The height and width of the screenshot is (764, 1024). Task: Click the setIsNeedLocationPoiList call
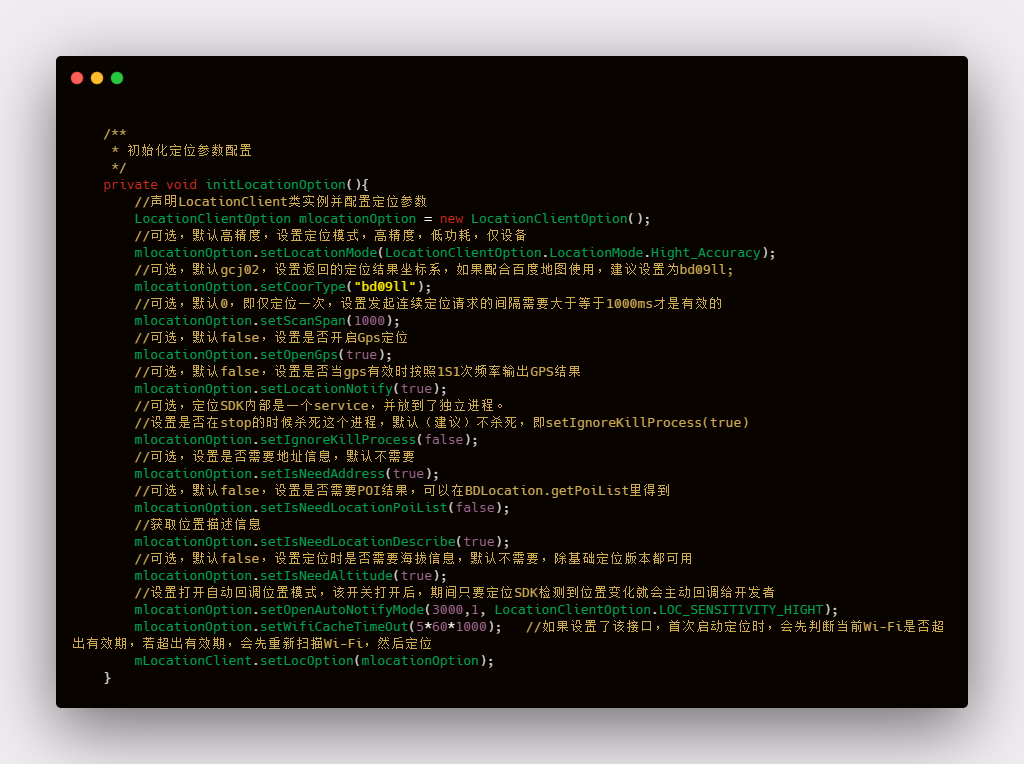coord(354,507)
